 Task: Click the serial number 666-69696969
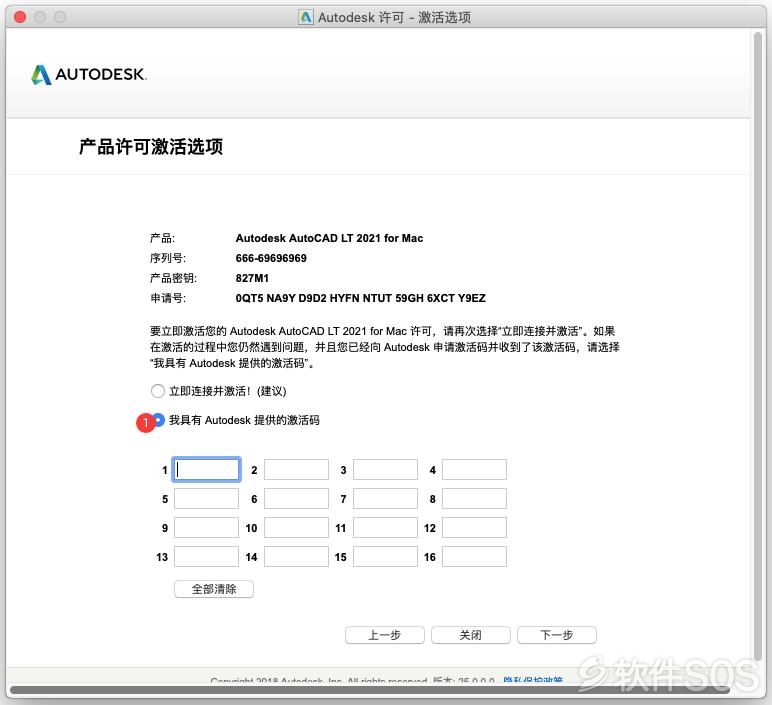tap(271, 258)
